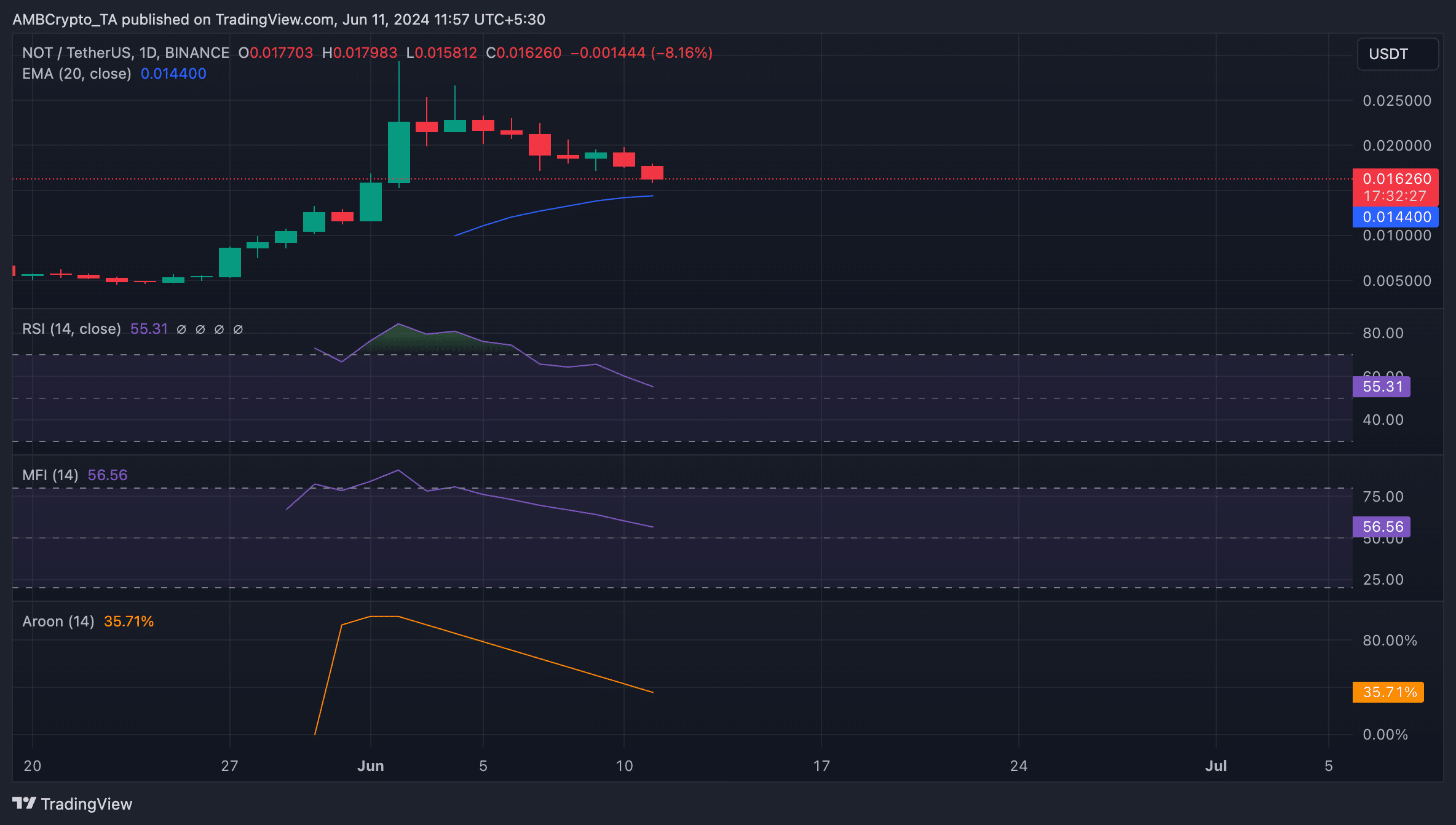The height and width of the screenshot is (825, 1456).
Task: Click the open value O0.017703 in header
Action: click(x=275, y=53)
